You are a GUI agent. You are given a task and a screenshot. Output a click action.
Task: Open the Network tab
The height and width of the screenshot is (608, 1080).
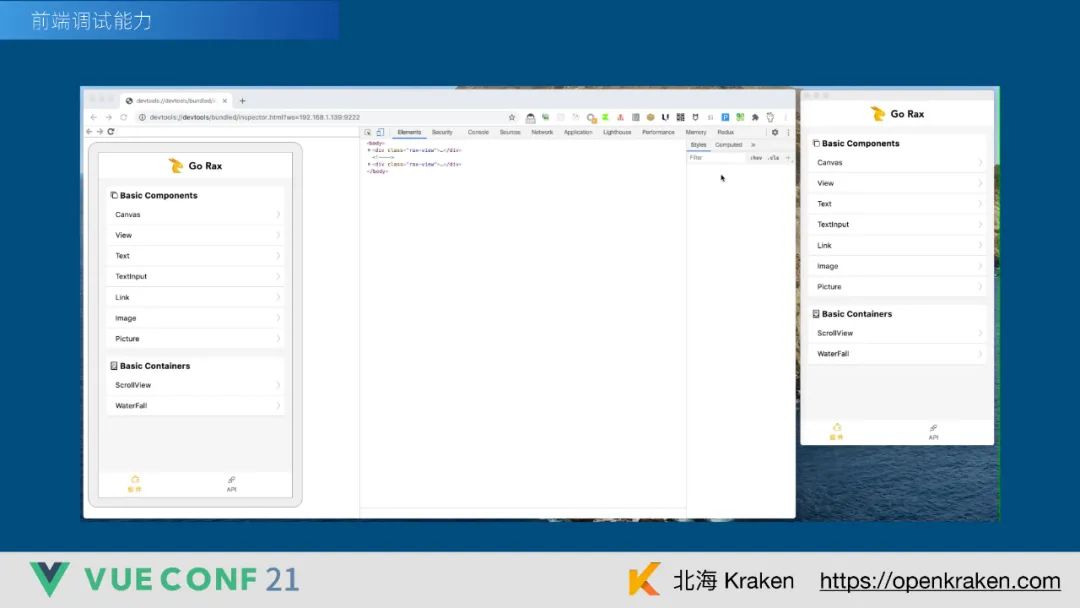[x=542, y=132]
